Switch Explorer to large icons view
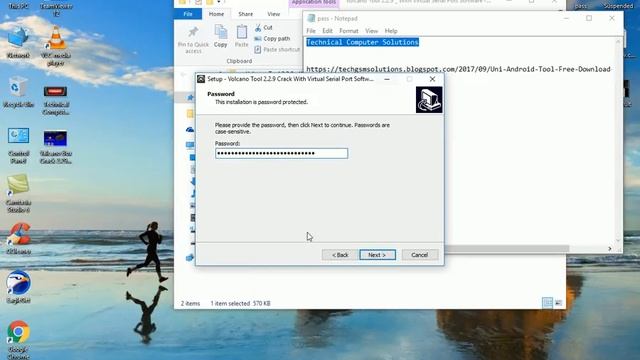This screenshot has width=640, height=360. coord(558,303)
